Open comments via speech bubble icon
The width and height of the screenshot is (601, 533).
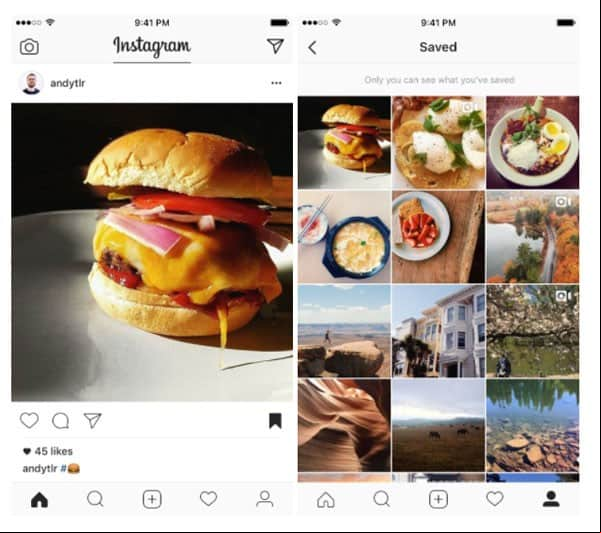pos(61,421)
